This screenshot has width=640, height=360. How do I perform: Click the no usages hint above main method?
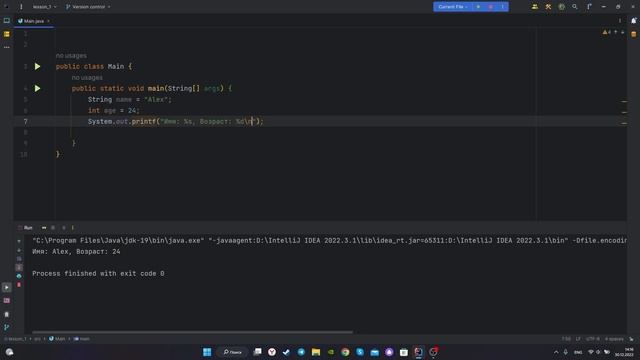(x=87, y=78)
